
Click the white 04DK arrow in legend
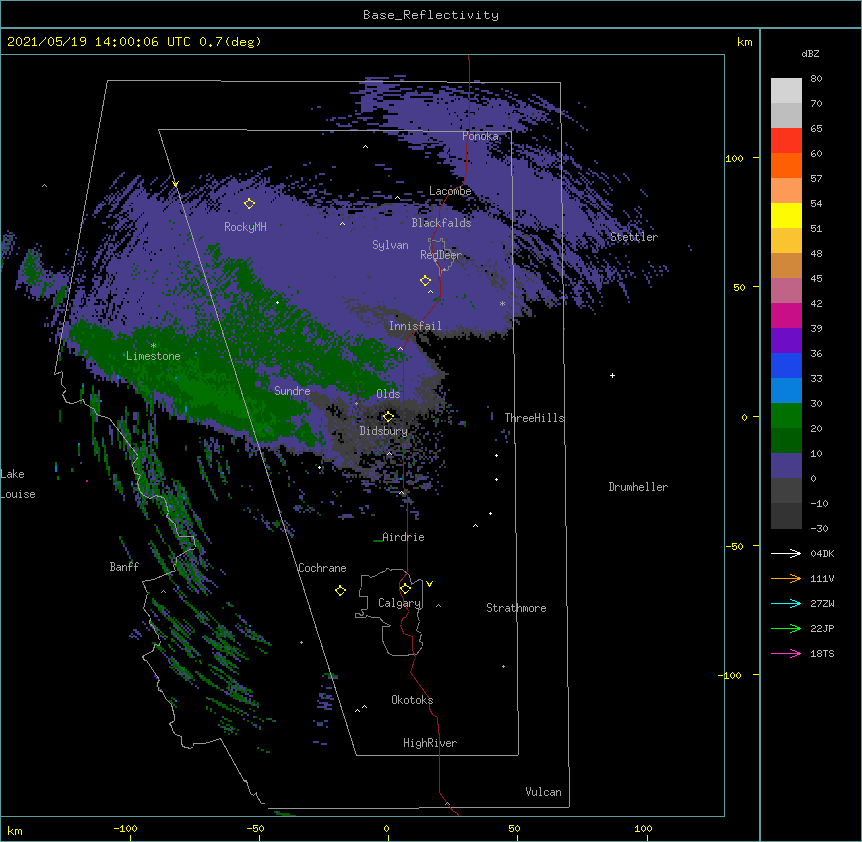(x=786, y=553)
